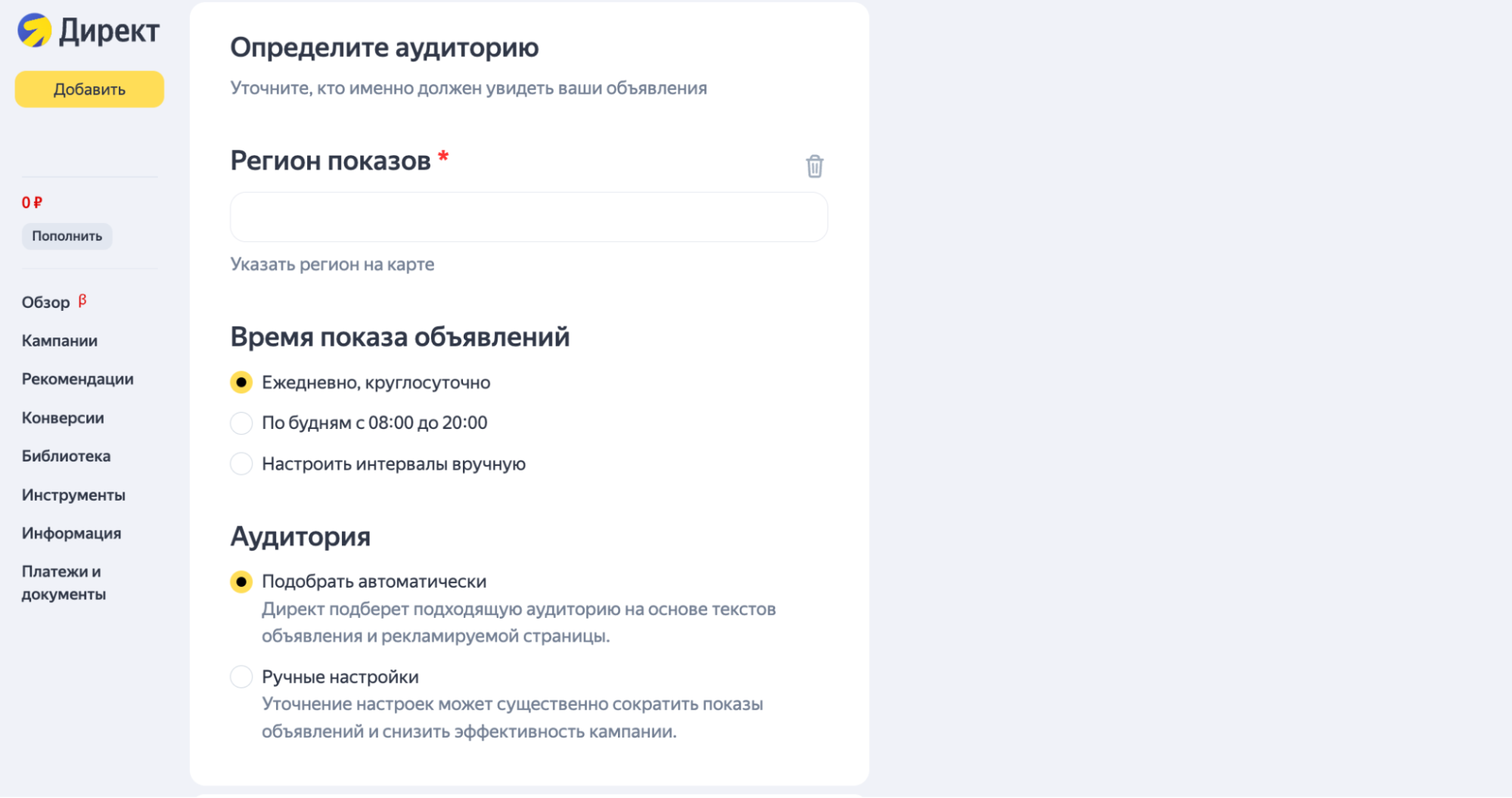The height and width of the screenshot is (798, 1512).
Task: Choose Настроить интервалы вручную option
Action: [x=241, y=463]
